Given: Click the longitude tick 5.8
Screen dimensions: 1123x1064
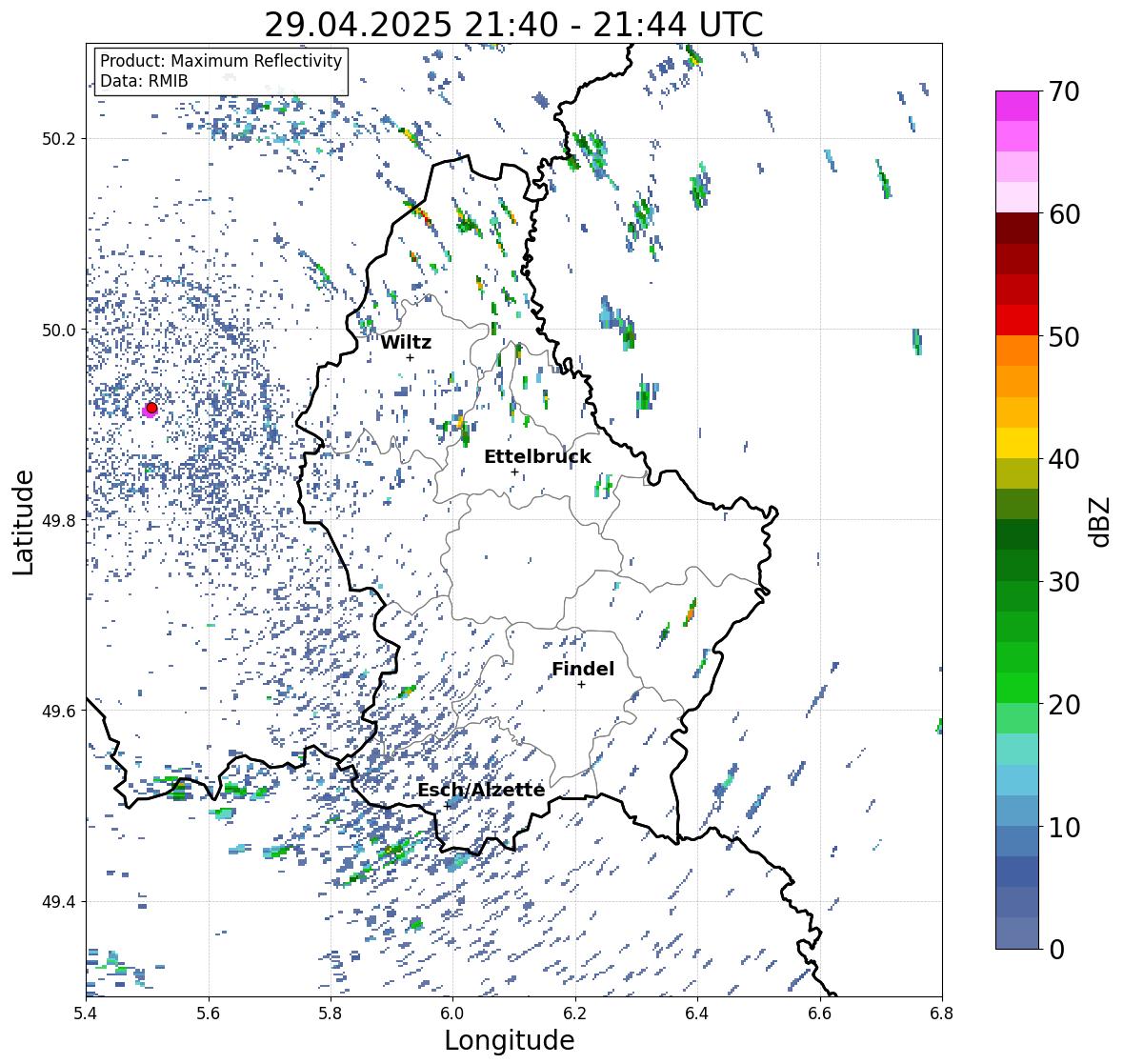Looking at the screenshot, I should [331, 1013].
